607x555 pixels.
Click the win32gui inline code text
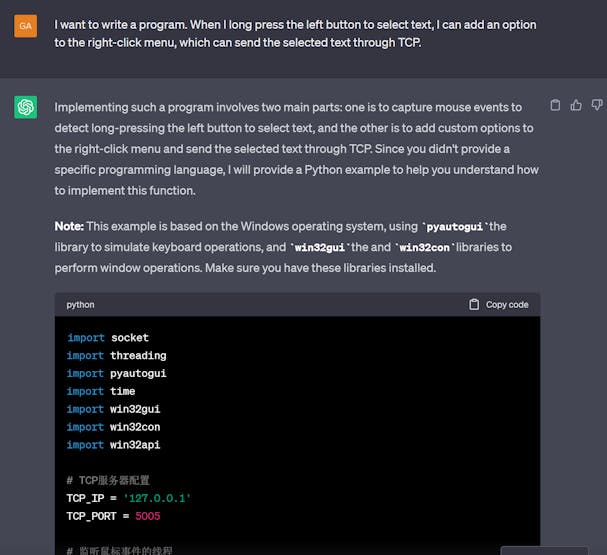click(321, 246)
